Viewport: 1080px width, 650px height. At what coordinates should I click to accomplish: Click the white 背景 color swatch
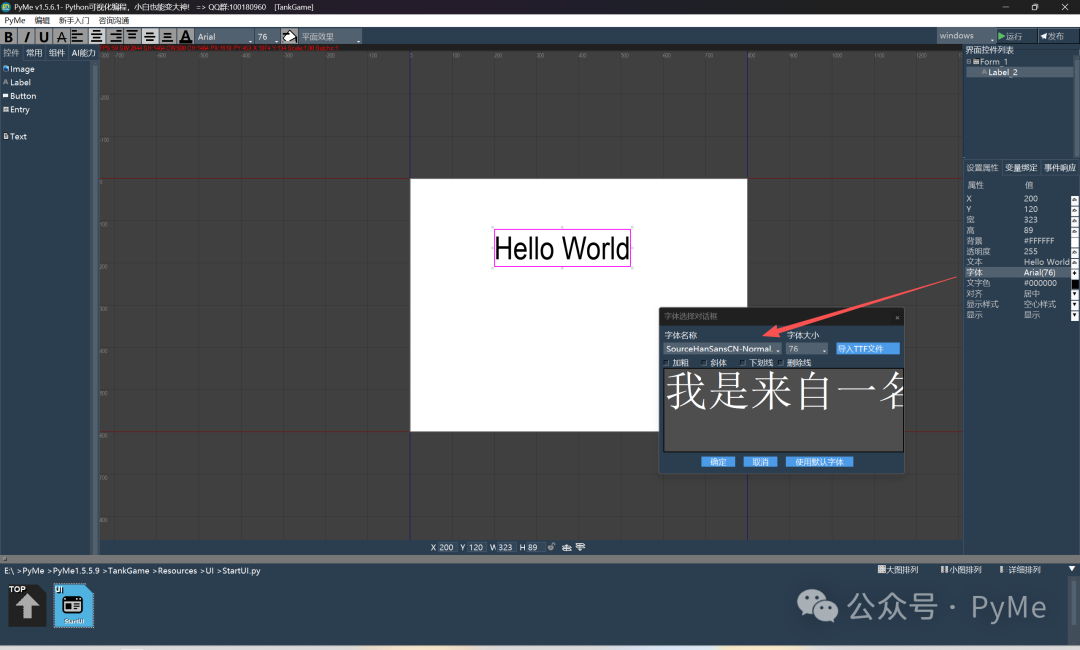pos(1074,242)
